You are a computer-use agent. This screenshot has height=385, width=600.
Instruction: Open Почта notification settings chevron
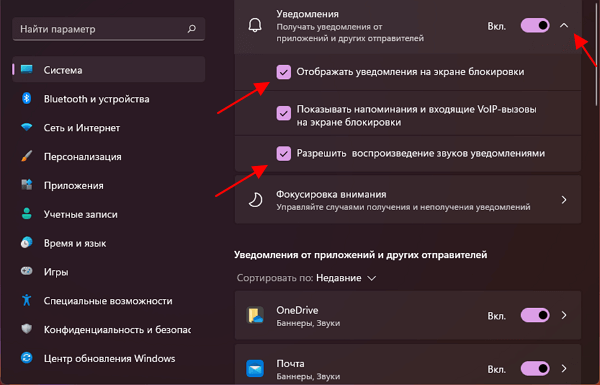(x=564, y=369)
